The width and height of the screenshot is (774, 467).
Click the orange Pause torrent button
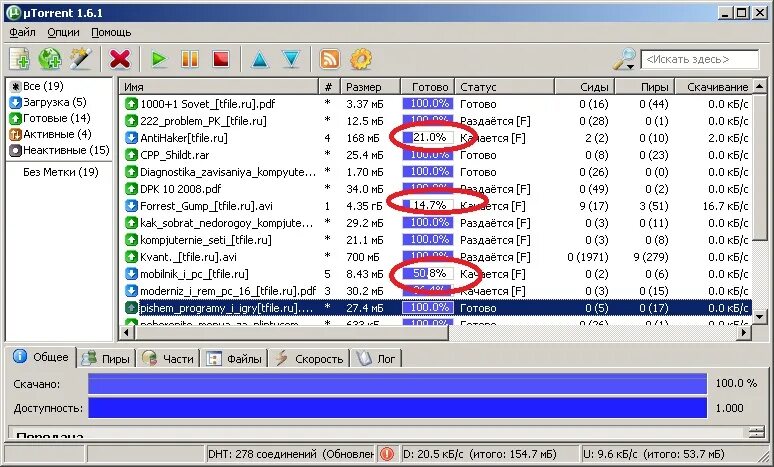190,59
